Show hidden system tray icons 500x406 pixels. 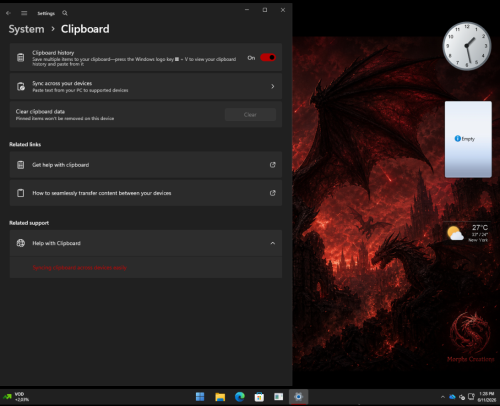[x=443, y=397]
